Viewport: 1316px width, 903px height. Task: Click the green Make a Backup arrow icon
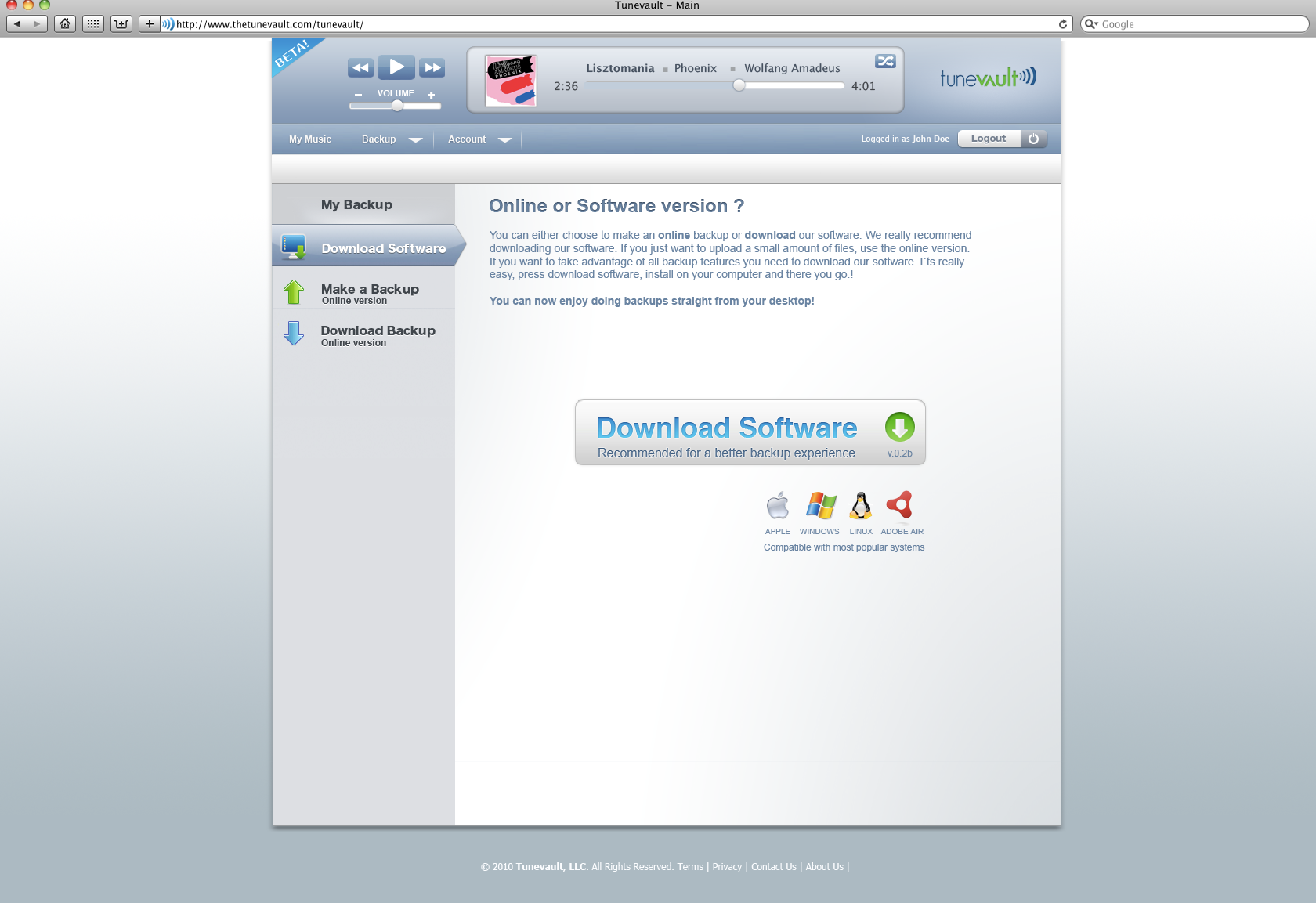(x=294, y=291)
